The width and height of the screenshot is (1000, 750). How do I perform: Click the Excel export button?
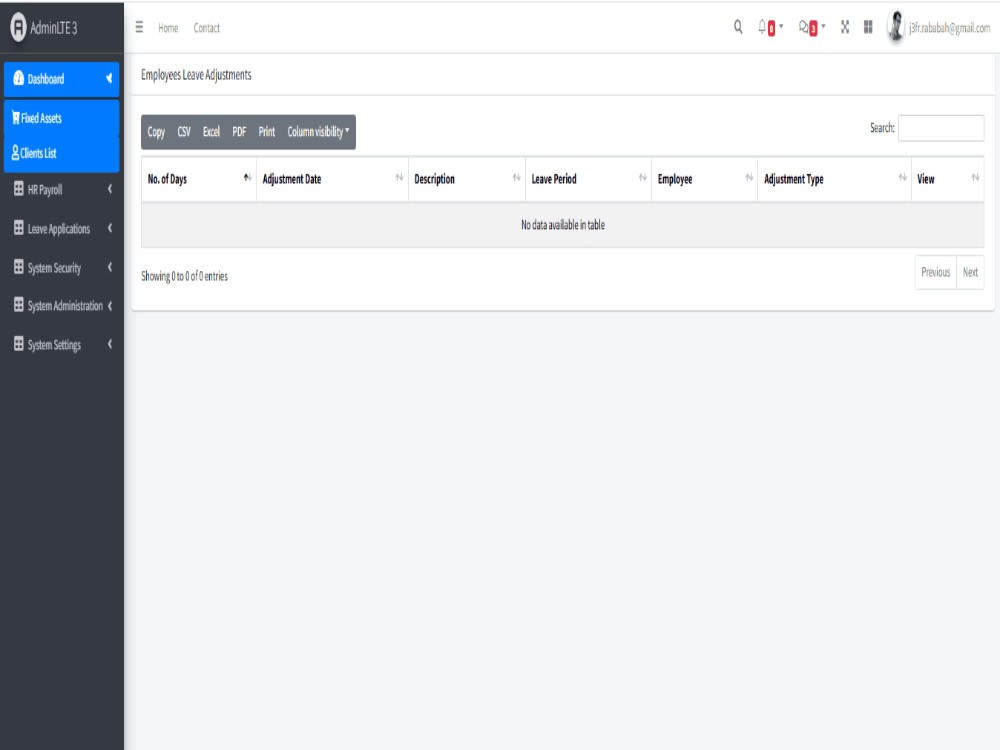(x=211, y=132)
